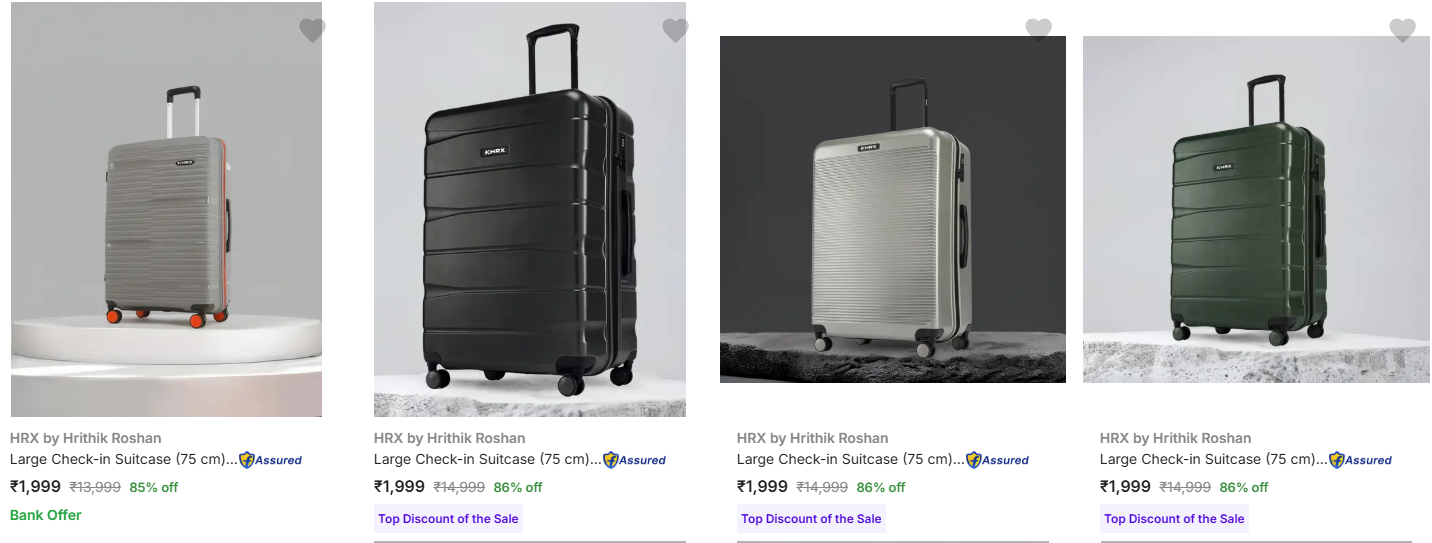The image size is (1432, 543).
Task: Favorite the silver suitcase with heart icon
Action: click(1038, 30)
